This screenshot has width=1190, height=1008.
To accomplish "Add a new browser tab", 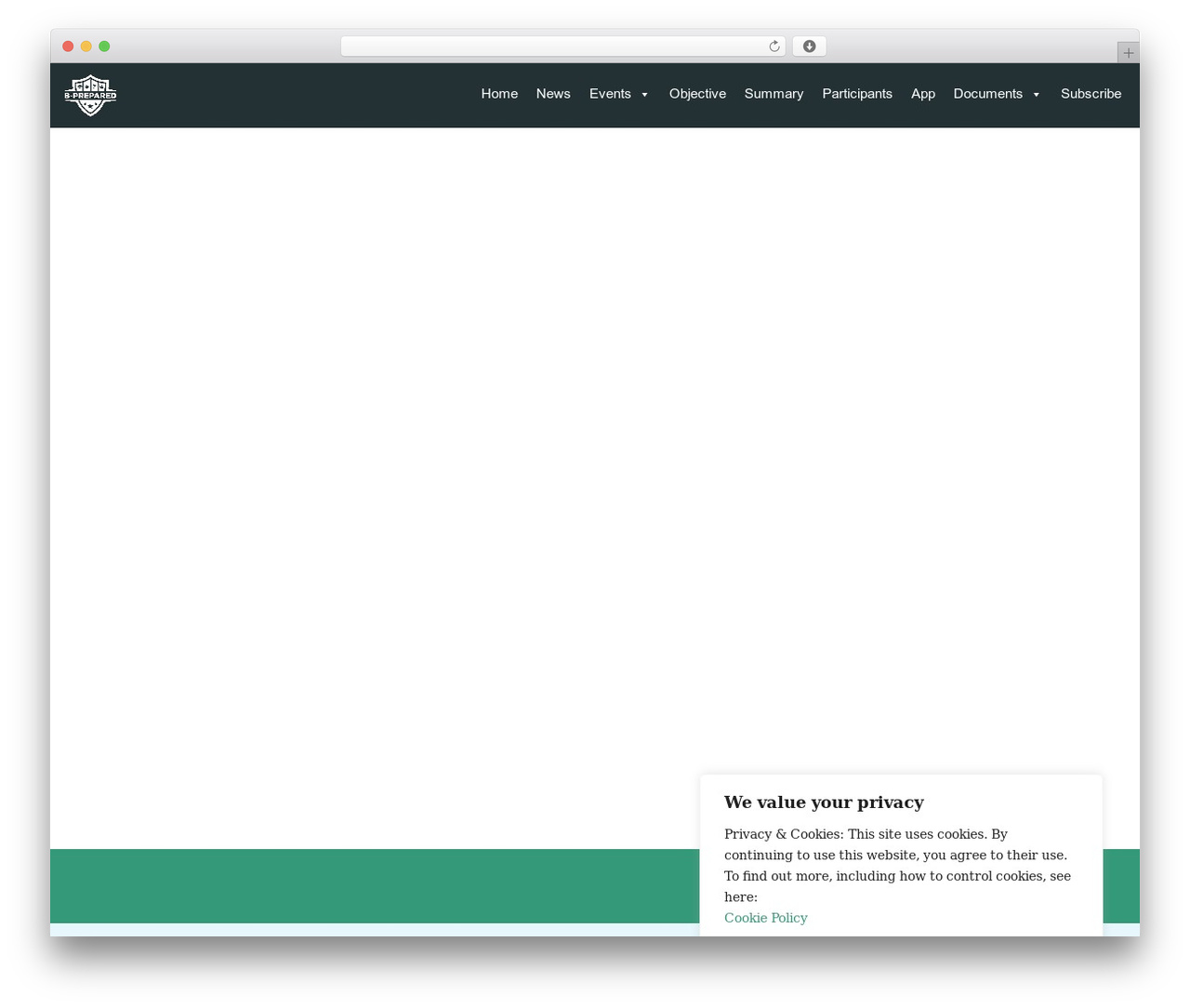I will click(1128, 53).
